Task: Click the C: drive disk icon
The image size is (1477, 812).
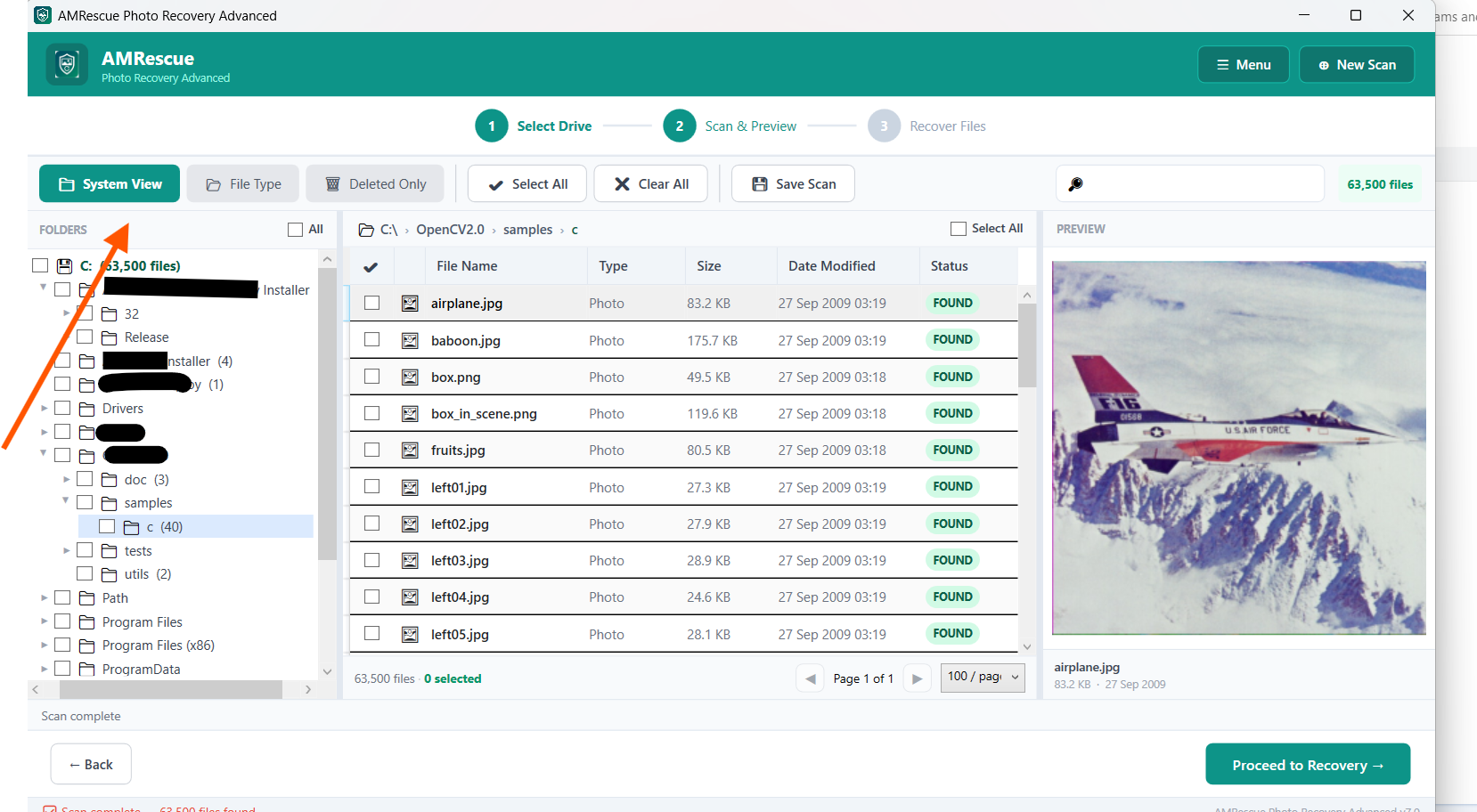Action: pyautogui.click(x=64, y=265)
